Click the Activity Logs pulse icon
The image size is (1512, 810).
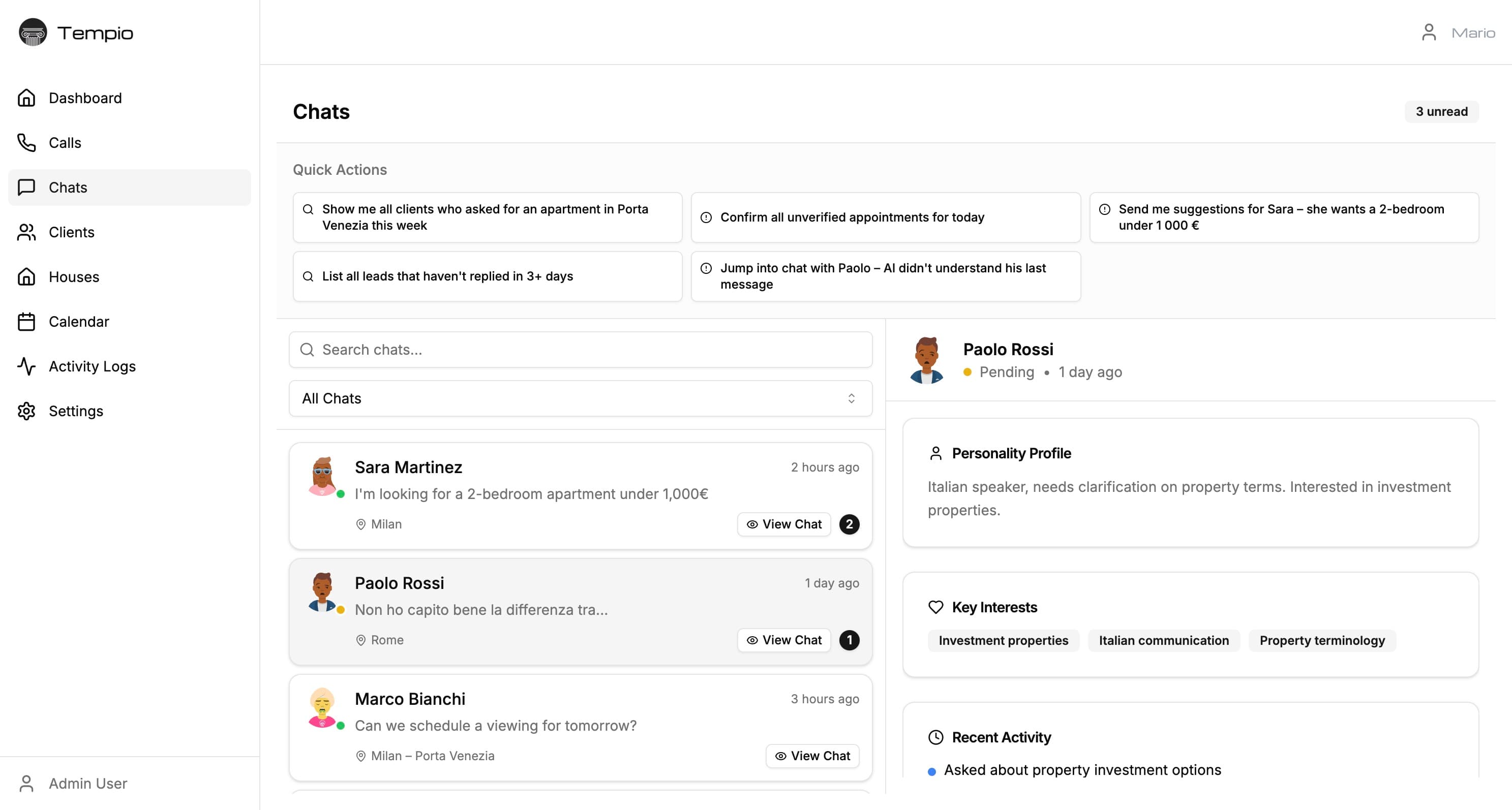click(x=26, y=366)
